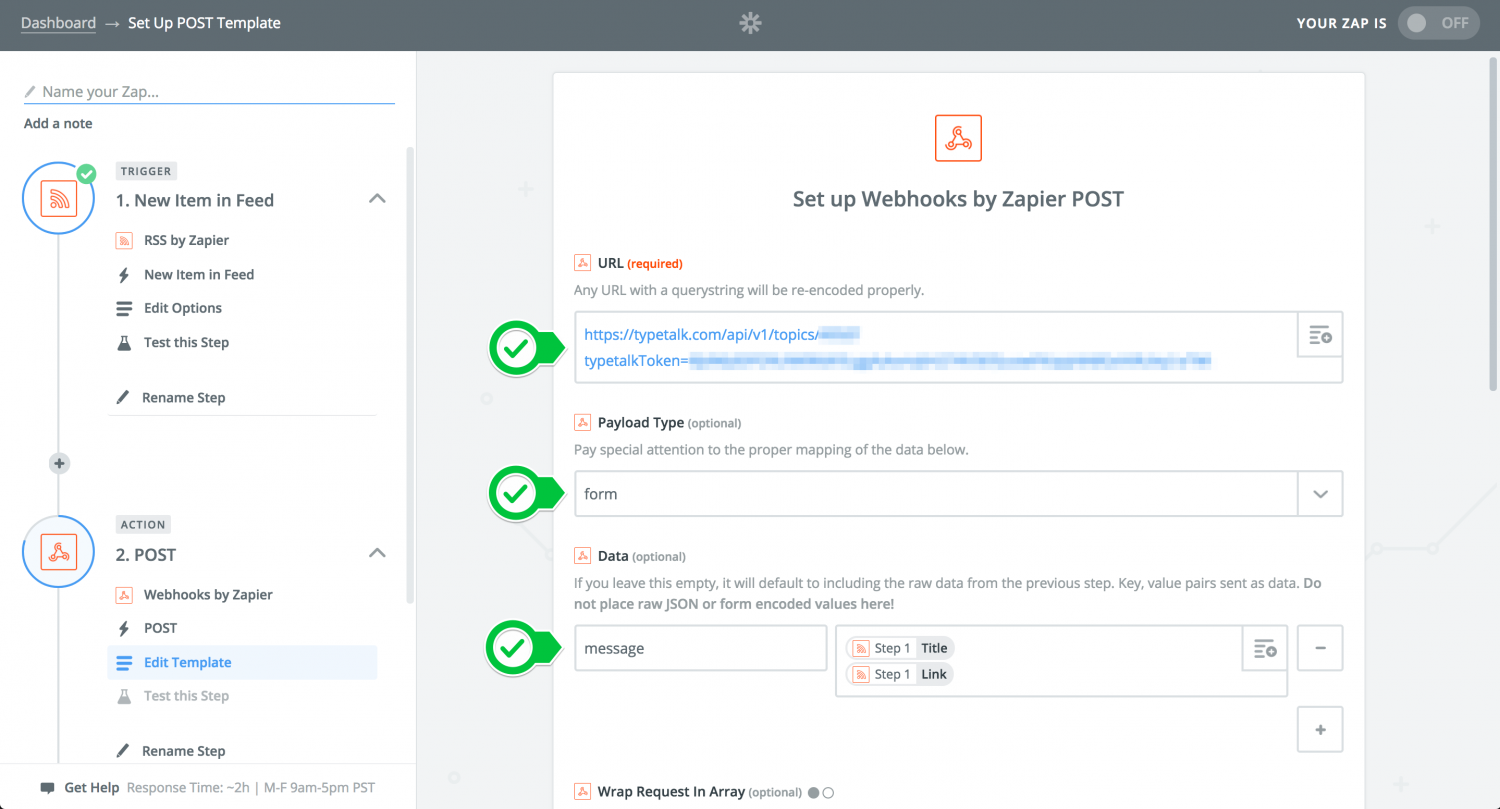The width and height of the screenshot is (1500, 809).
Task: Collapse the New Item in Feed step
Action: click(377, 199)
